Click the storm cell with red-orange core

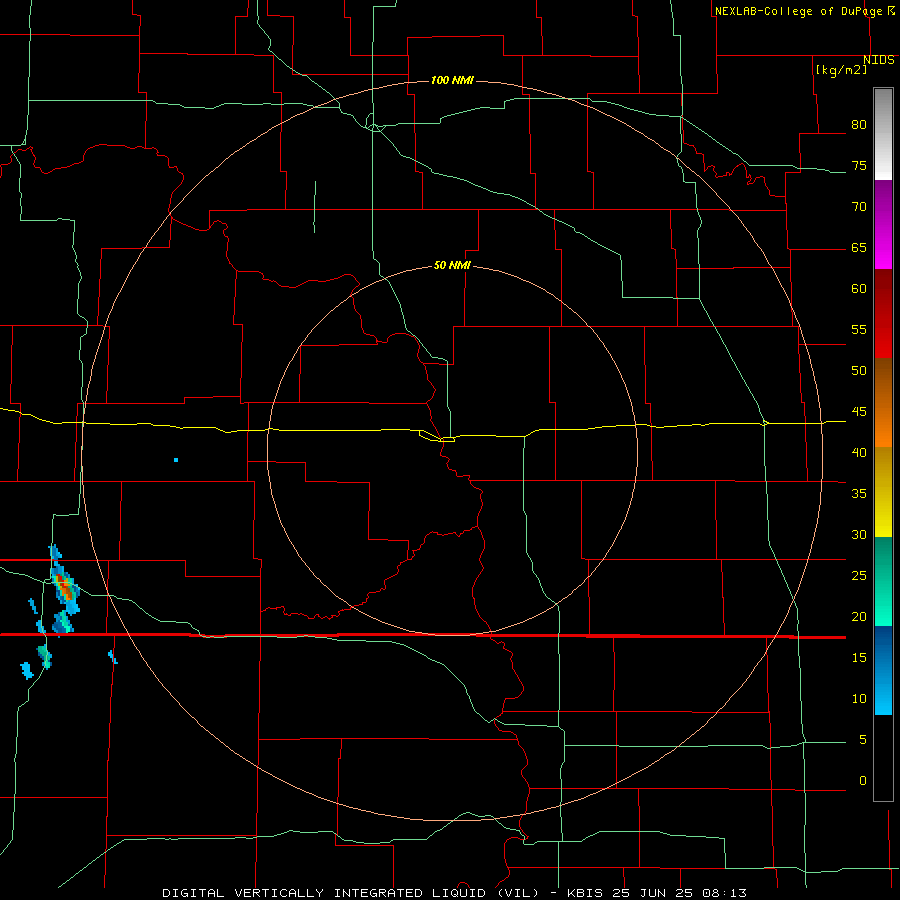click(x=65, y=587)
